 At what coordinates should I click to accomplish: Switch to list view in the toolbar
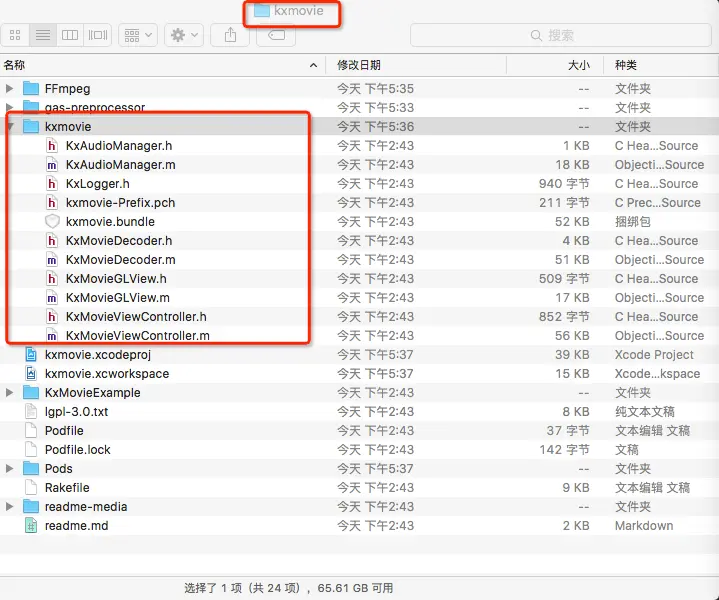(43, 35)
